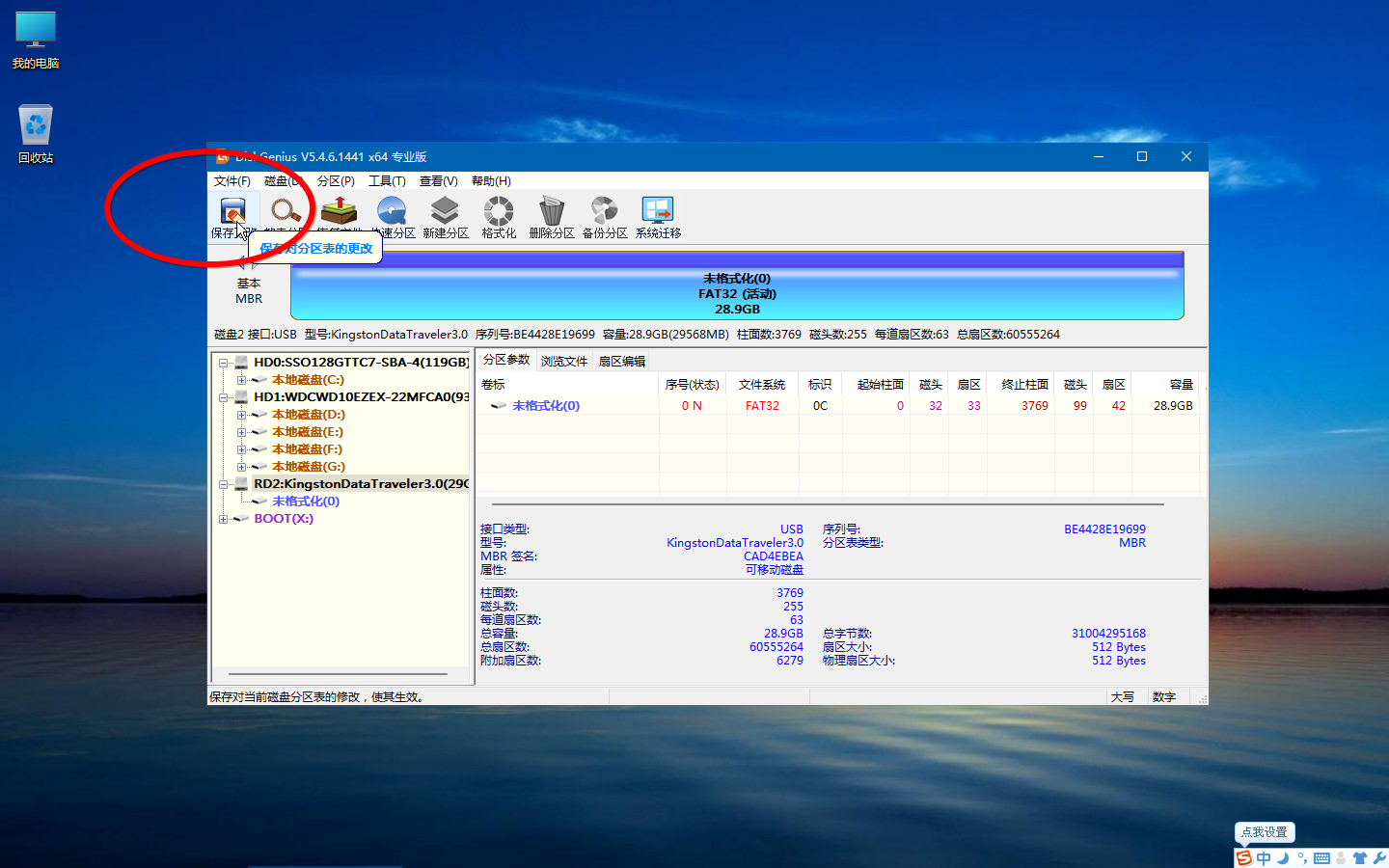Open the 查看(V) menu
1389x868 pixels.
[x=439, y=181]
